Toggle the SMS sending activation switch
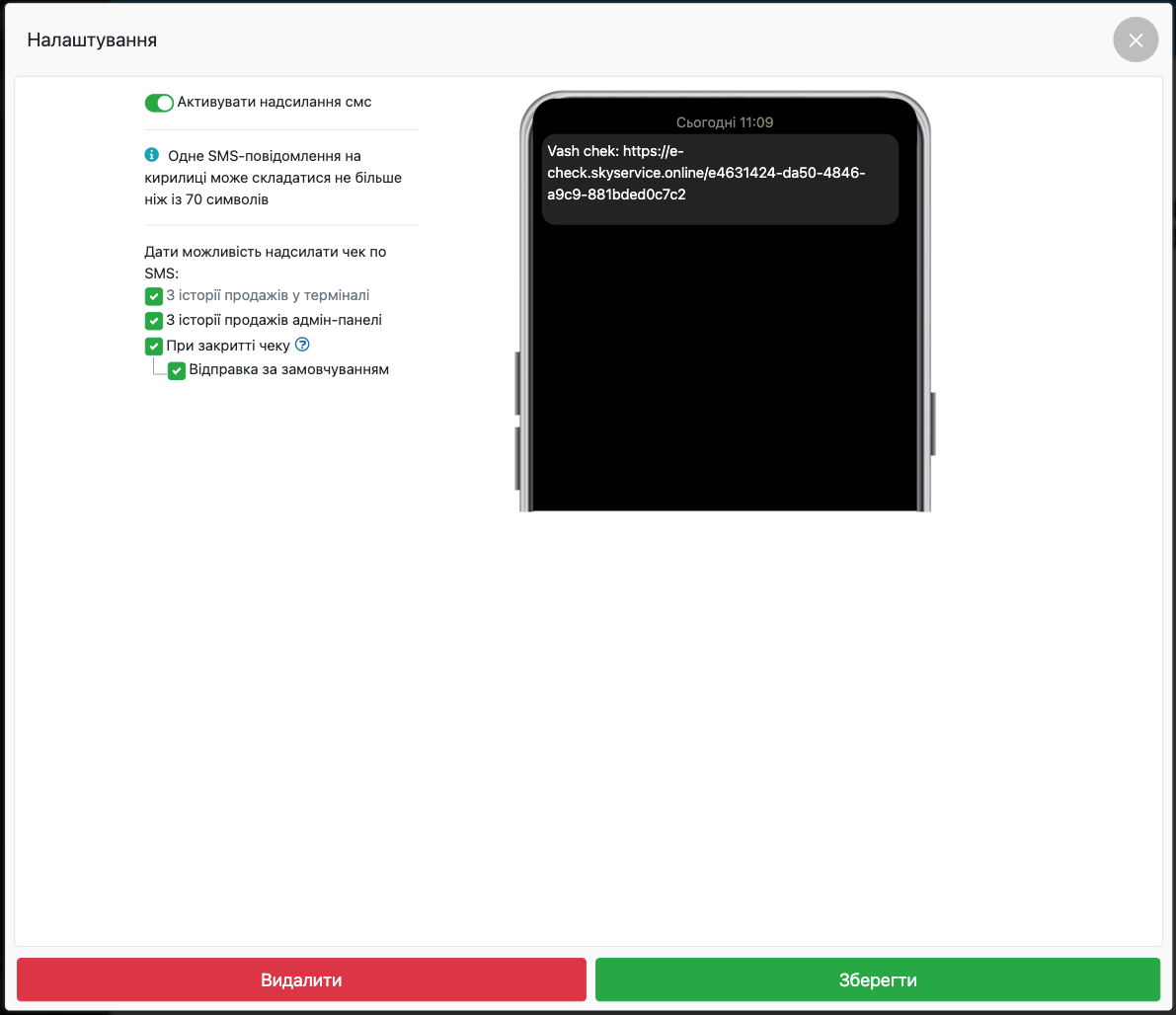This screenshot has width=1176, height=1015. click(x=159, y=103)
